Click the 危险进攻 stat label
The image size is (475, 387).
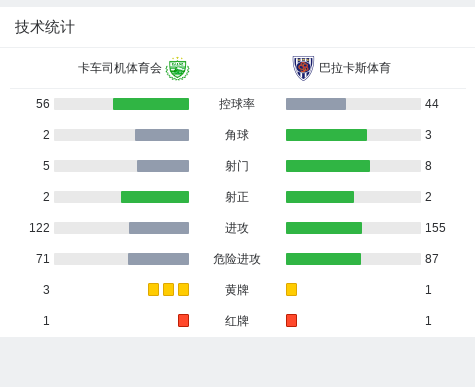point(237,259)
